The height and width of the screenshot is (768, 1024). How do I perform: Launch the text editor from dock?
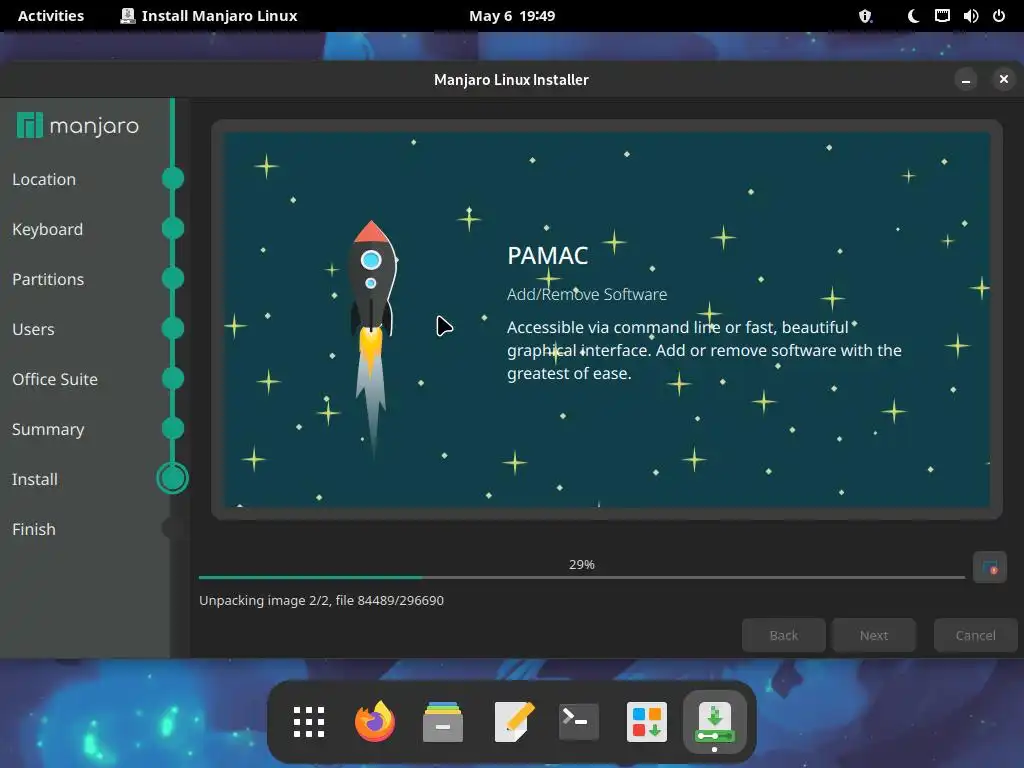[x=514, y=722]
